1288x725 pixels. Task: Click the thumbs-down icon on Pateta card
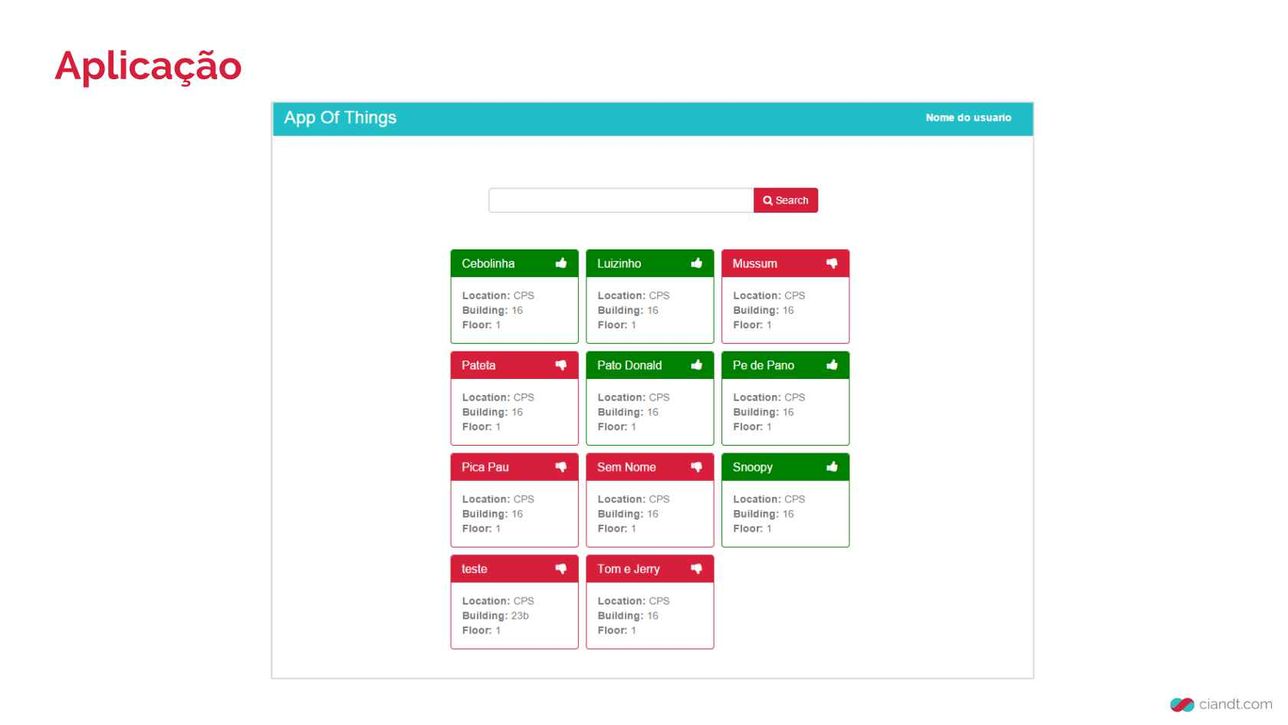pyautogui.click(x=561, y=366)
